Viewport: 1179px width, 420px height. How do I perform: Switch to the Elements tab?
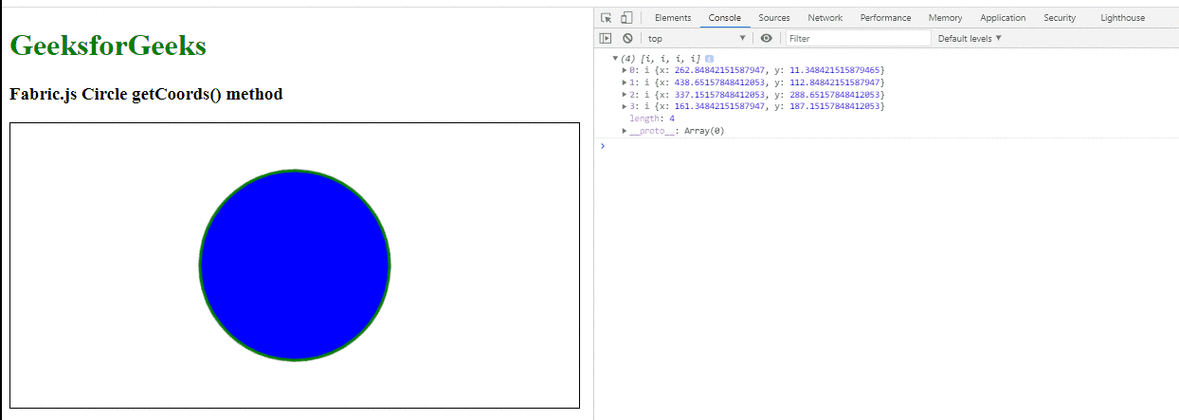pos(672,18)
